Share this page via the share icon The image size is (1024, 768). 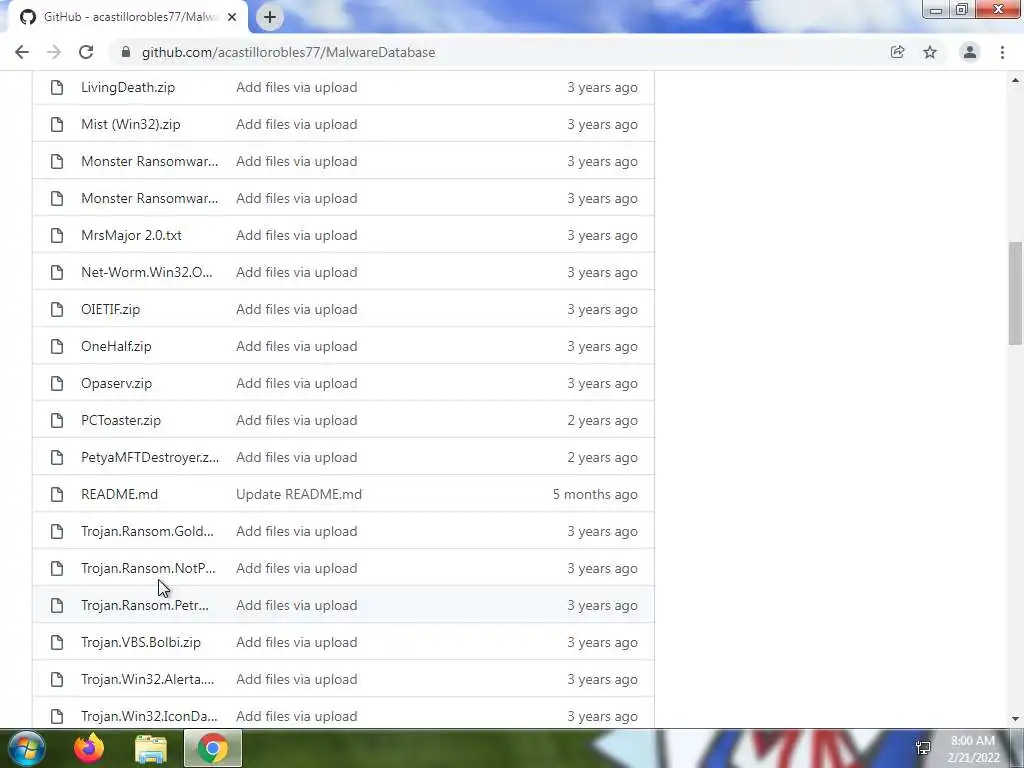pos(897,52)
